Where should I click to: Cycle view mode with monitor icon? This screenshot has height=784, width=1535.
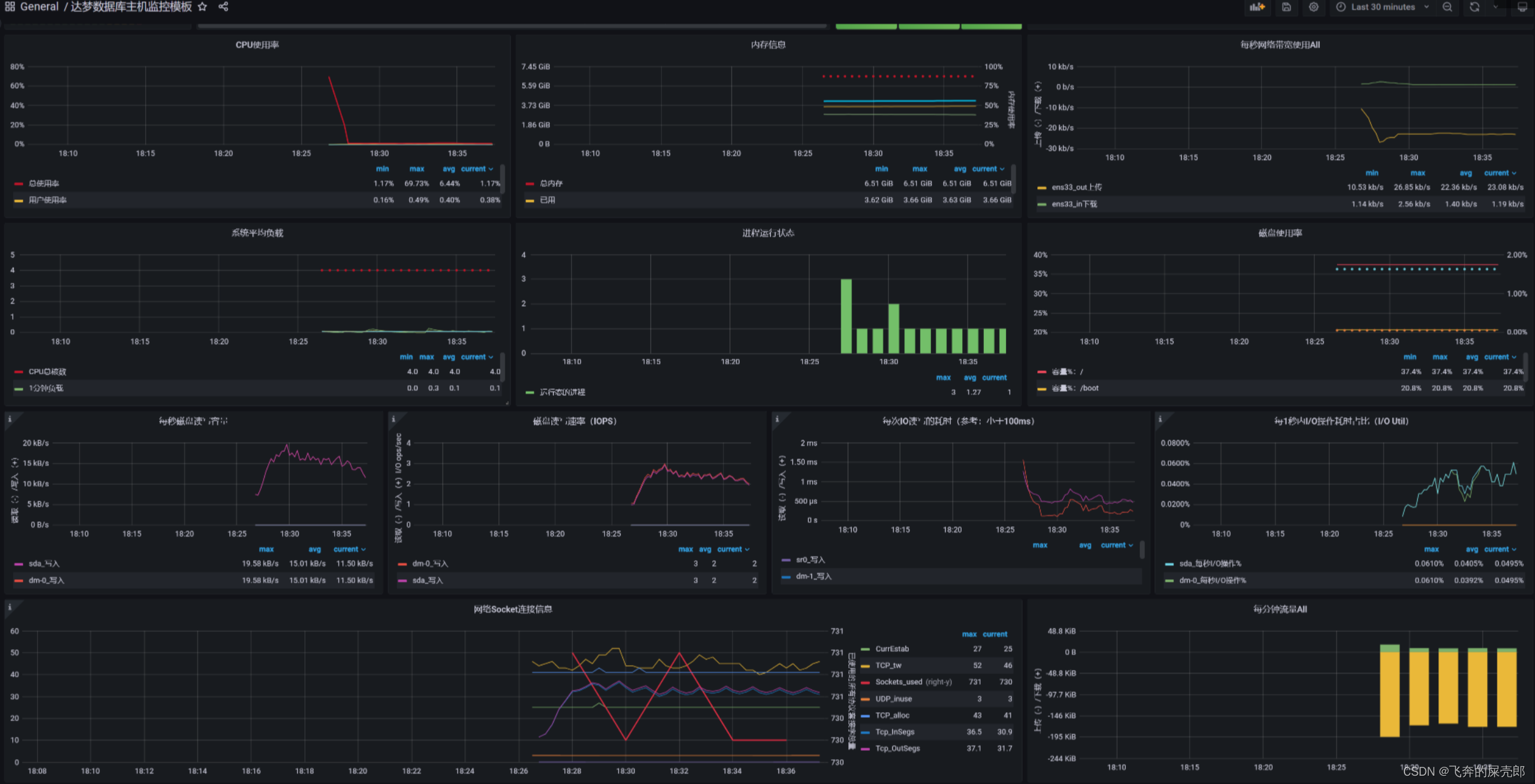point(1522,7)
